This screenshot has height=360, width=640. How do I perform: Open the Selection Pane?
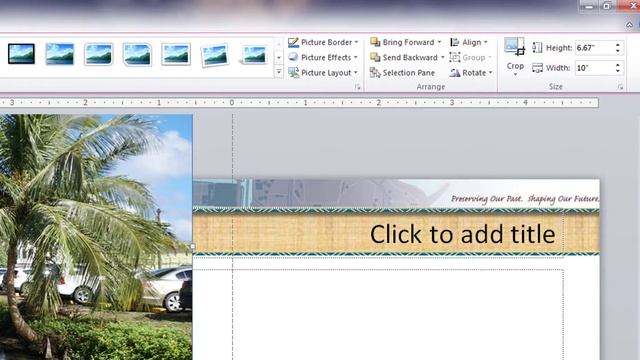tap(402, 73)
